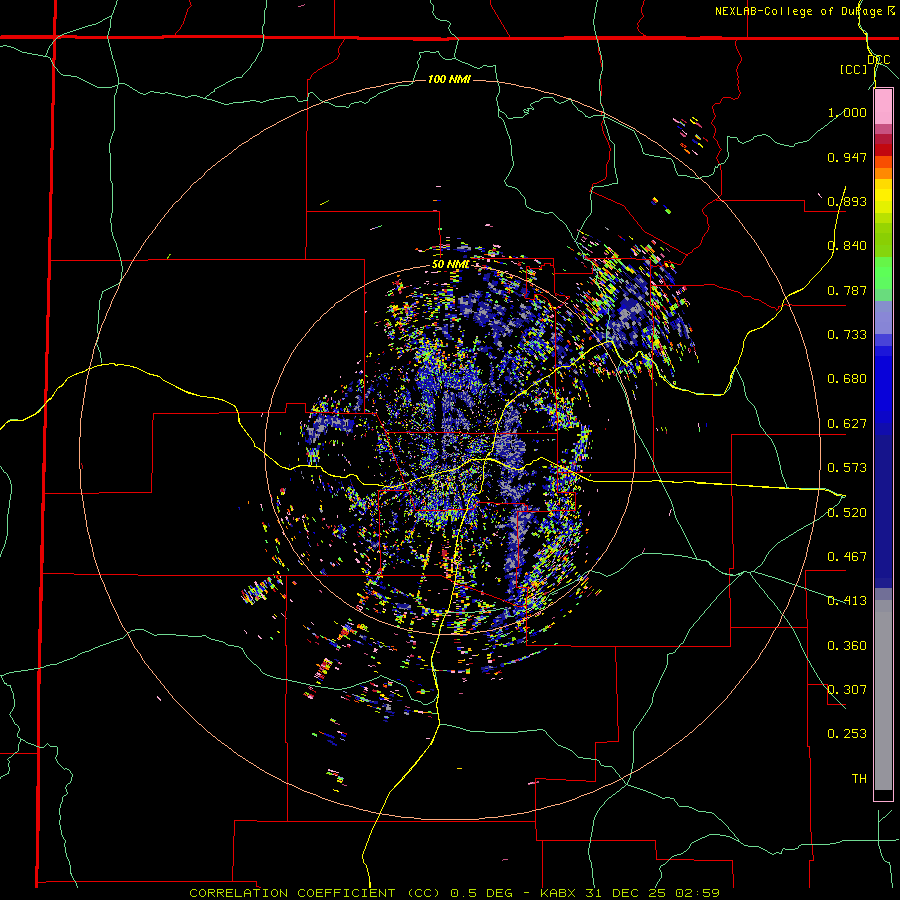Click the gray lower section of the color bar
Viewport: 900px width, 900px height.
click(x=883, y=695)
